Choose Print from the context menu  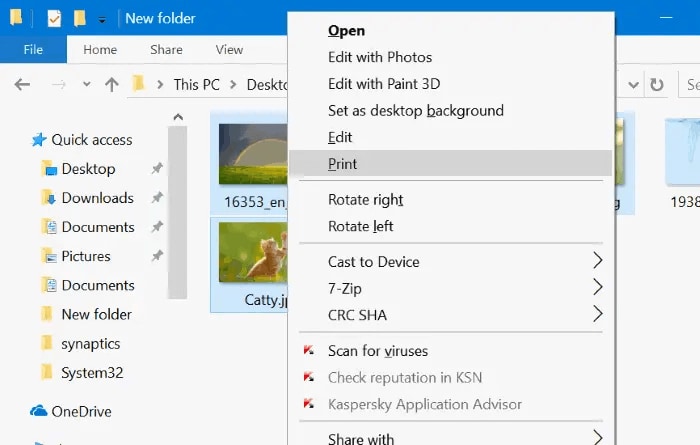(x=343, y=164)
